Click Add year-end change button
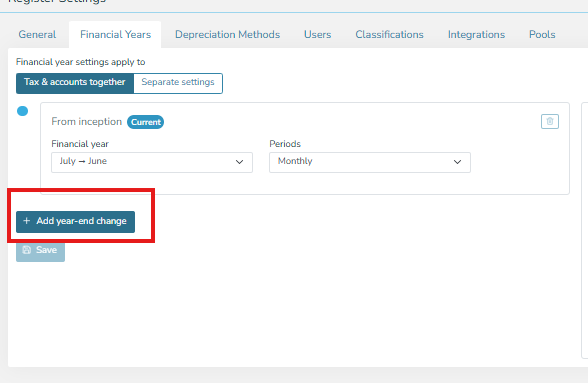This screenshot has width=588, height=383. coord(75,222)
